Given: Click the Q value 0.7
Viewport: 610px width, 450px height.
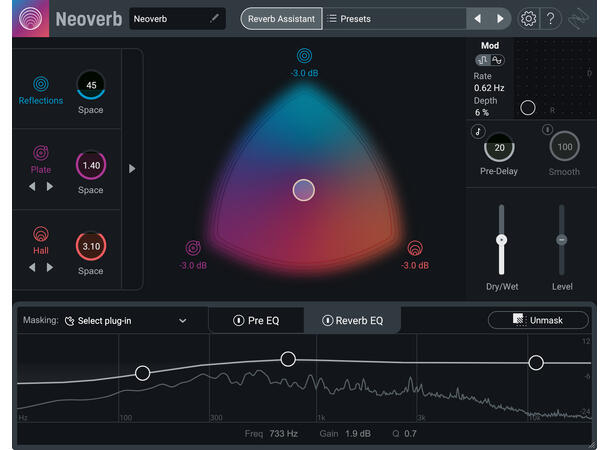Looking at the screenshot, I should coord(410,433).
